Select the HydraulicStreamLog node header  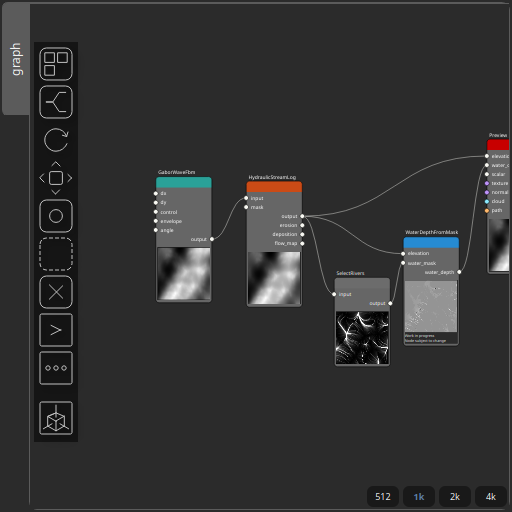click(274, 187)
